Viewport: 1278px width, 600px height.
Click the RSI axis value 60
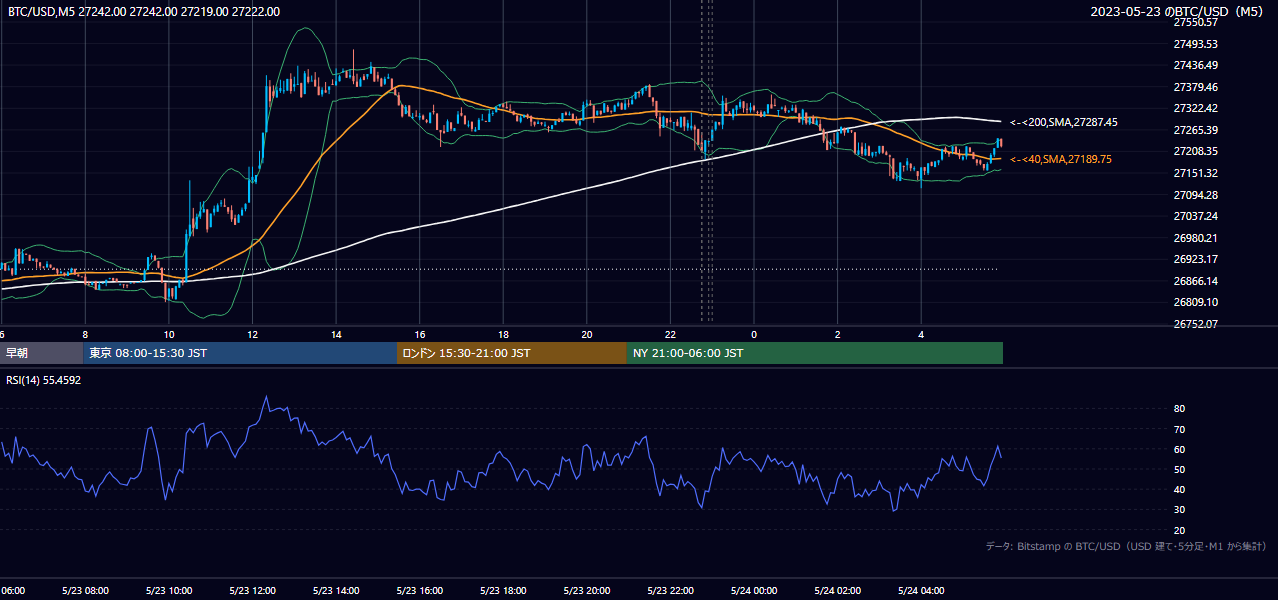[x=1179, y=449]
